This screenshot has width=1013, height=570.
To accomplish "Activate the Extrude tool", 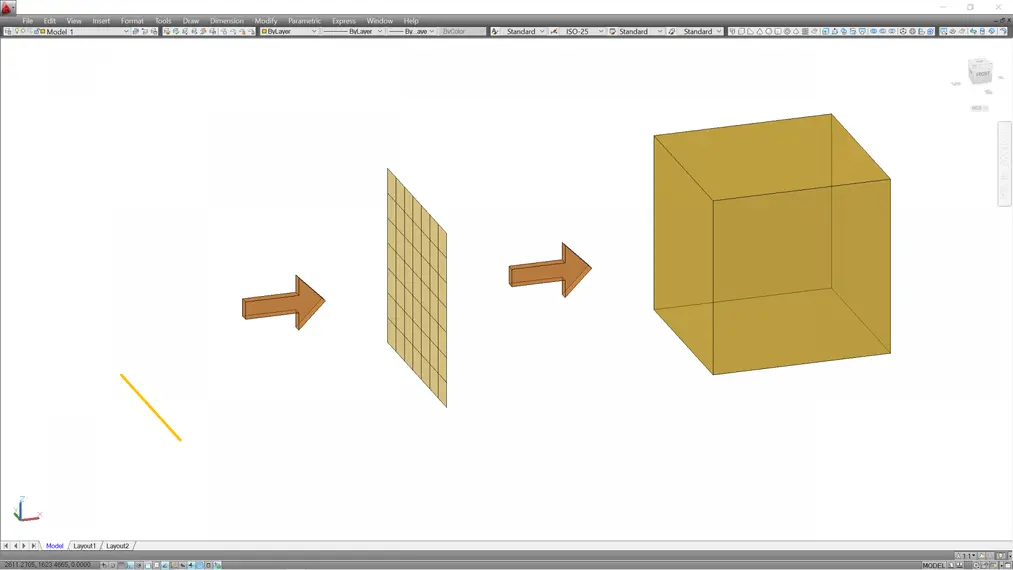I will 824,31.
